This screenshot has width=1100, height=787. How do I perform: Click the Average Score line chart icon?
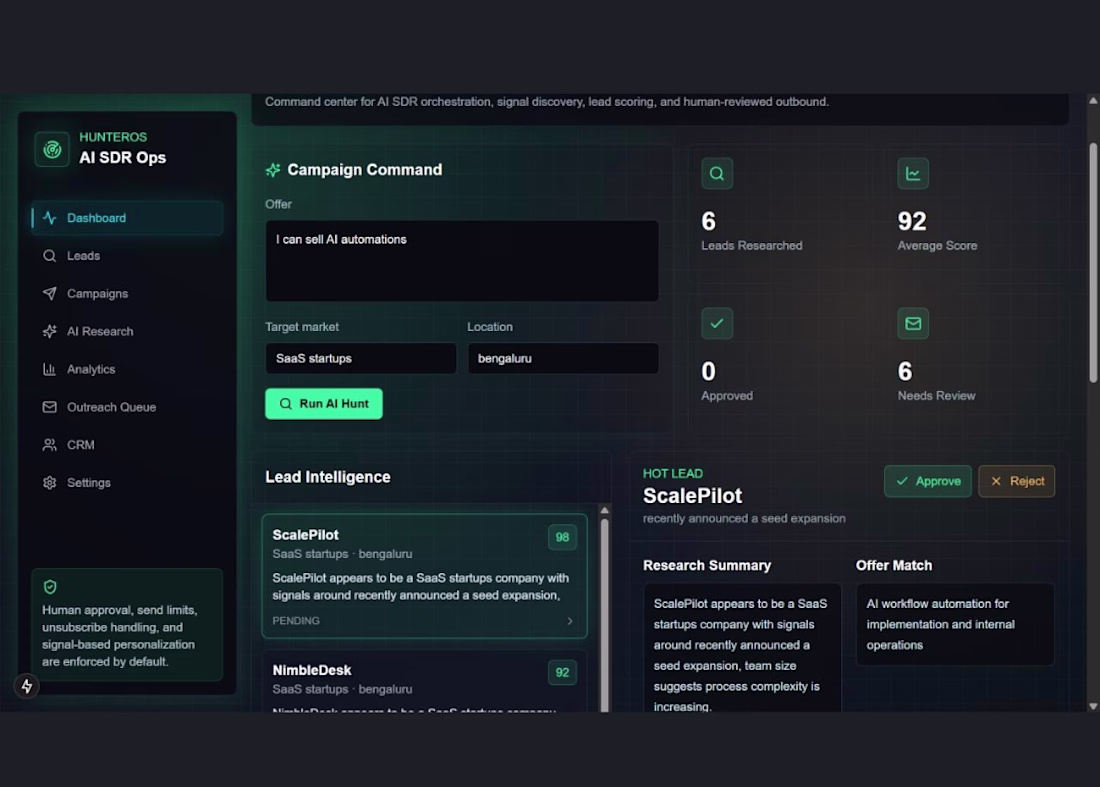pos(913,173)
